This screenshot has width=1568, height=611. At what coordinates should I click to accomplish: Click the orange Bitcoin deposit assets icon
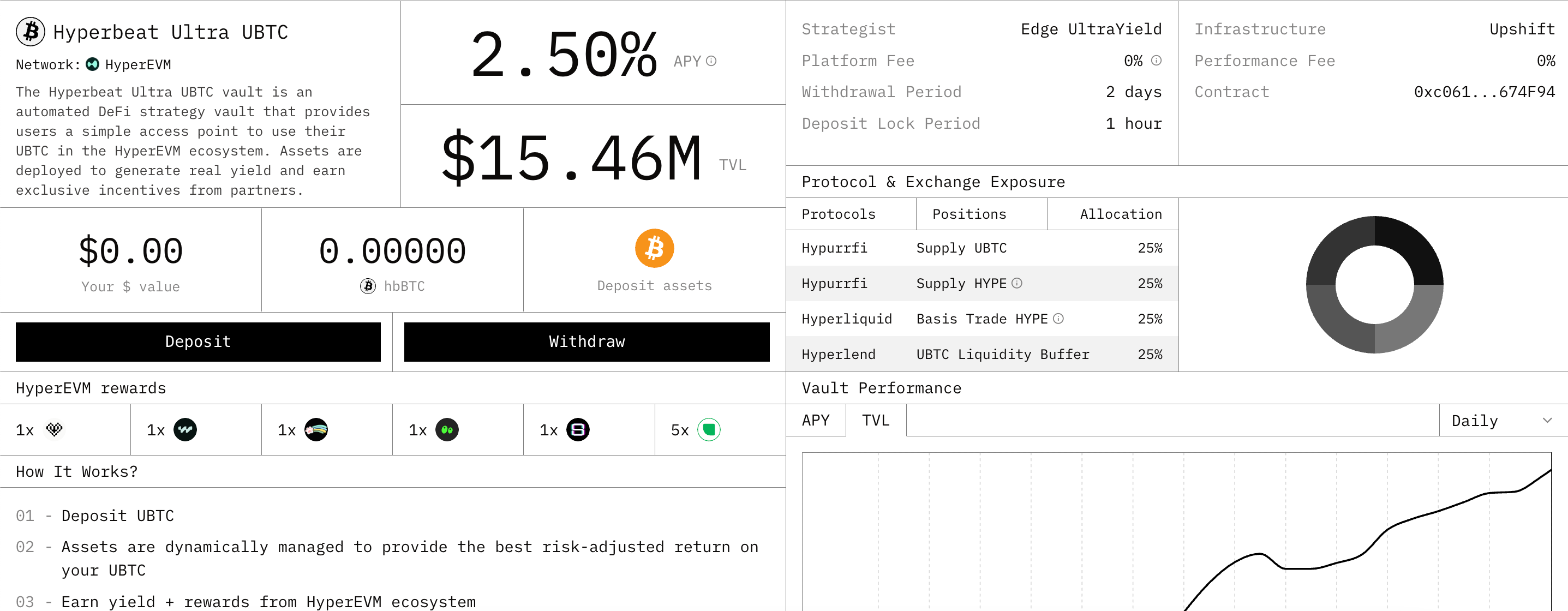654,248
